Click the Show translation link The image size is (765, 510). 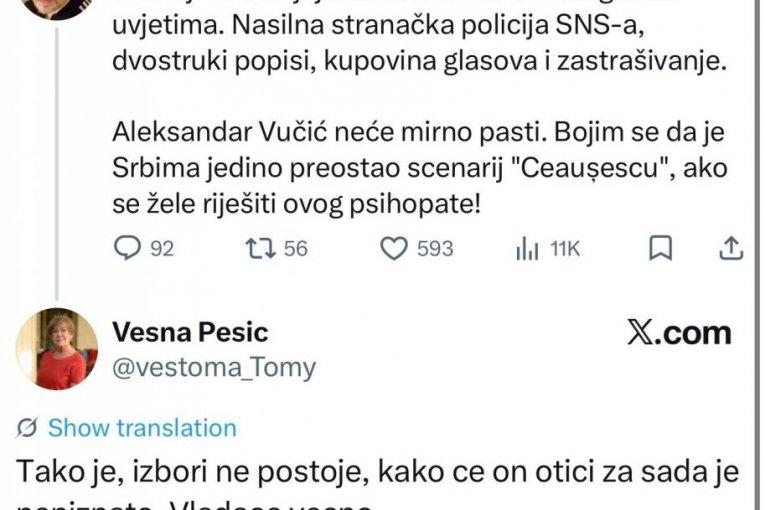tap(142, 428)
